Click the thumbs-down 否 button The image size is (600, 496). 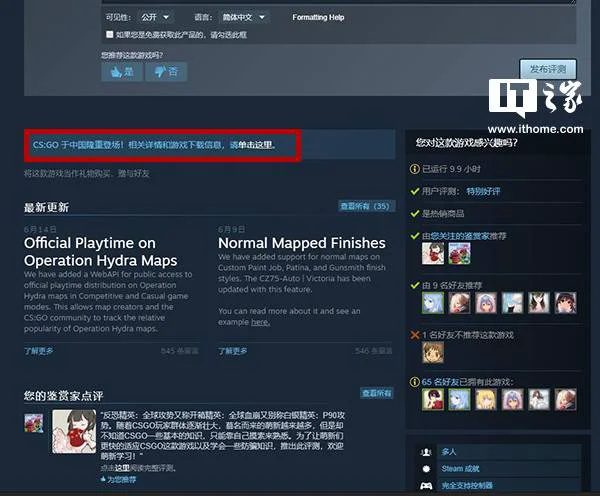coord(166,72)
